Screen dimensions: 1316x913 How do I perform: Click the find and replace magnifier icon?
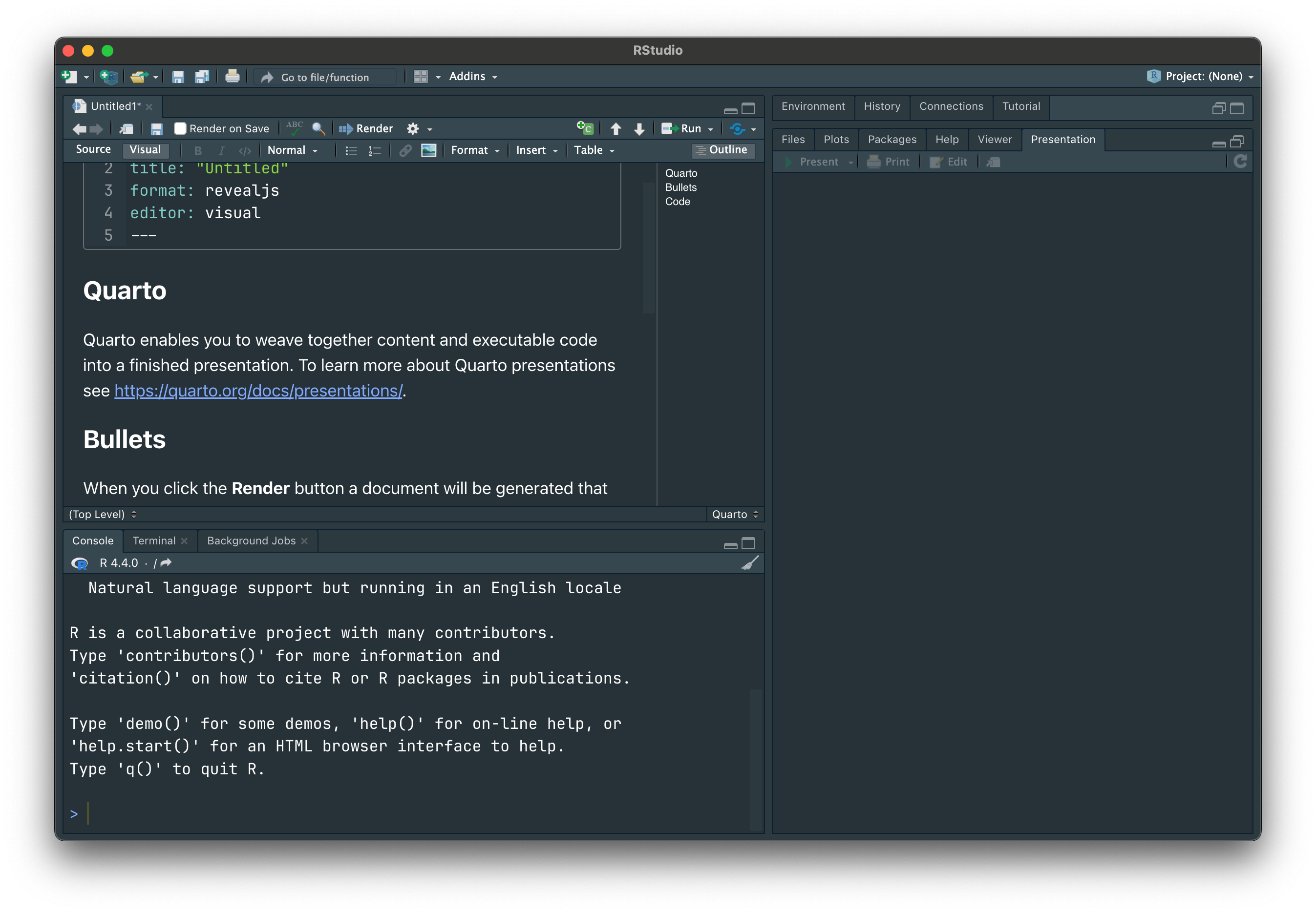[x=319, y=129]
